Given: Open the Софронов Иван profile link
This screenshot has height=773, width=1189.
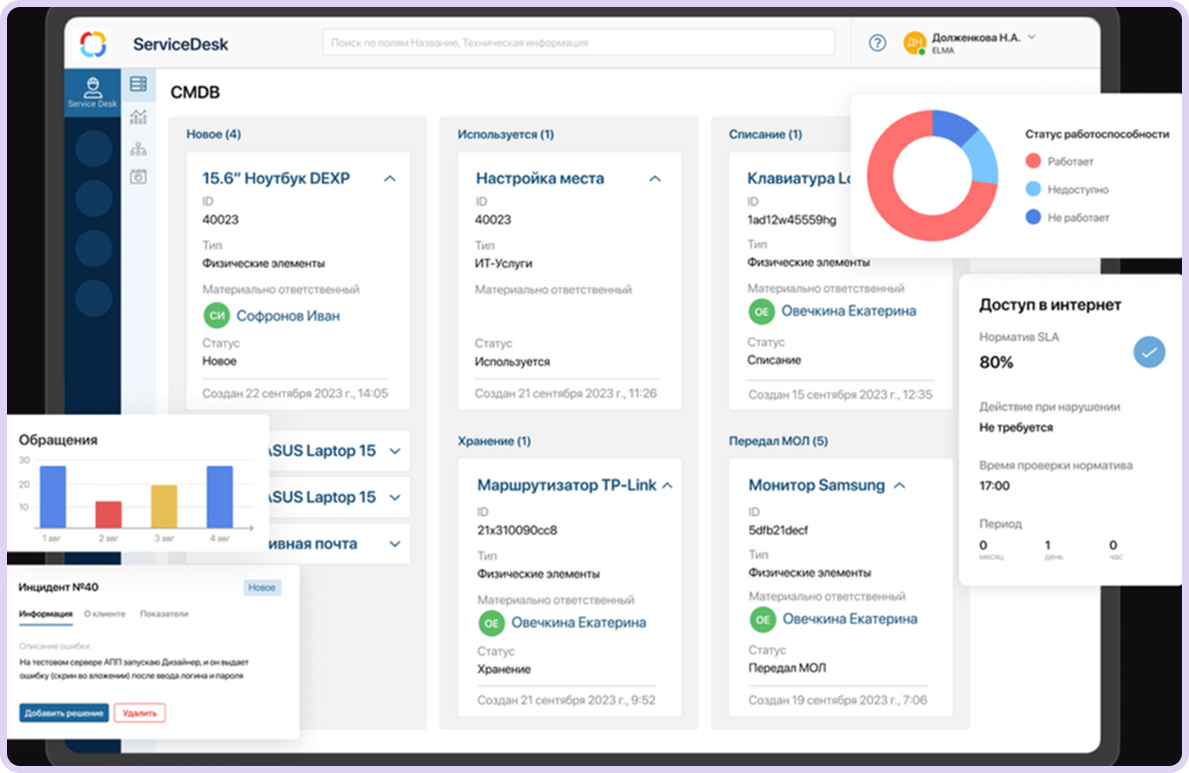Looking at the screenshot, I should 288,316.
